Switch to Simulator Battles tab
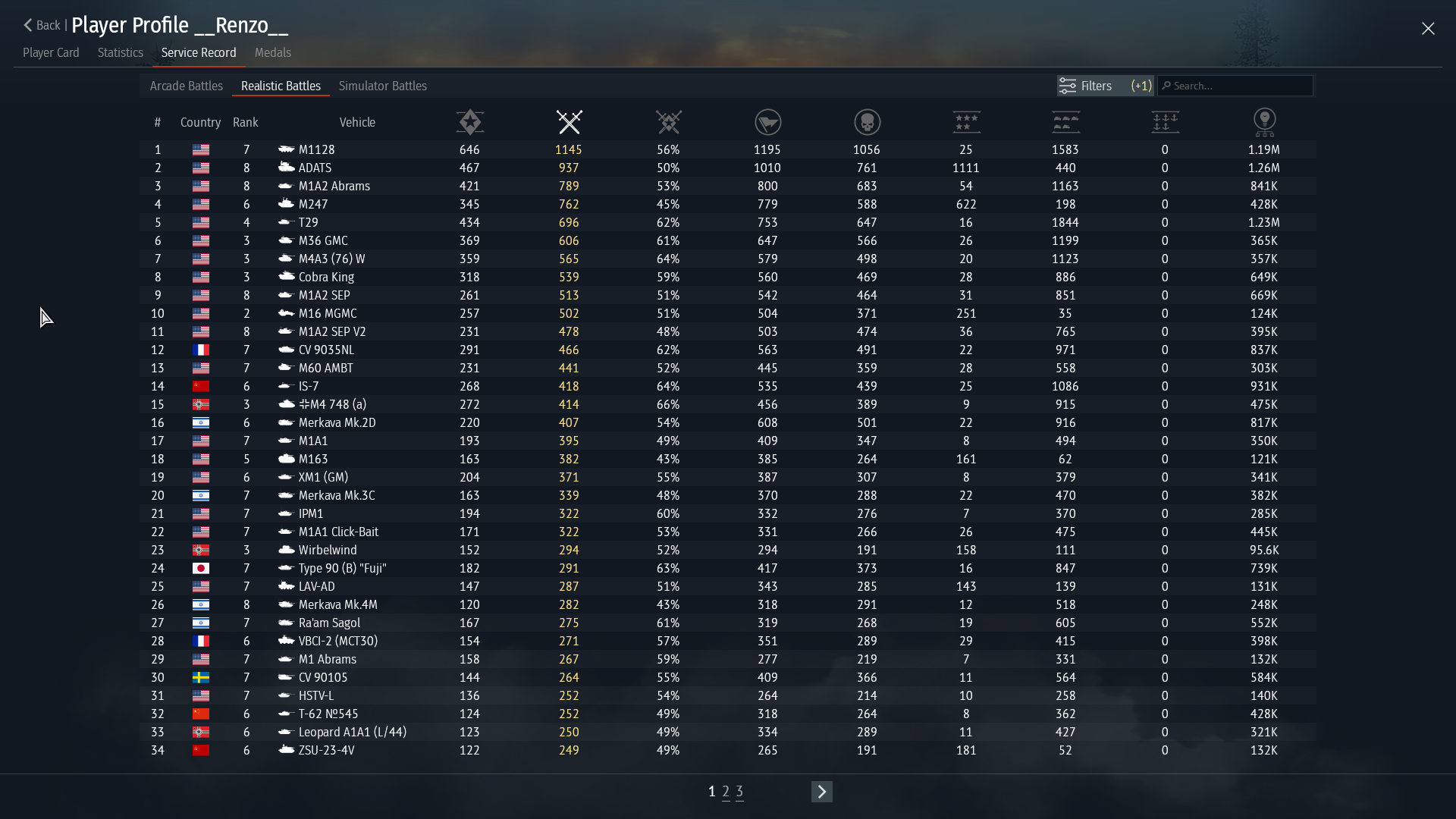This screenshot has width=1456, height=819. coord(382,86)
